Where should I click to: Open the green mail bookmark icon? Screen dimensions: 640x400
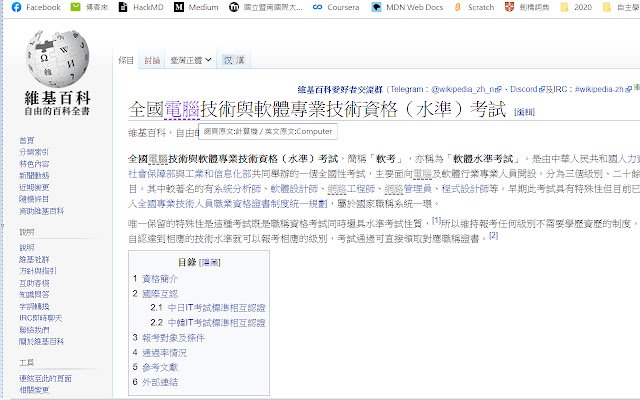point(76,7)
